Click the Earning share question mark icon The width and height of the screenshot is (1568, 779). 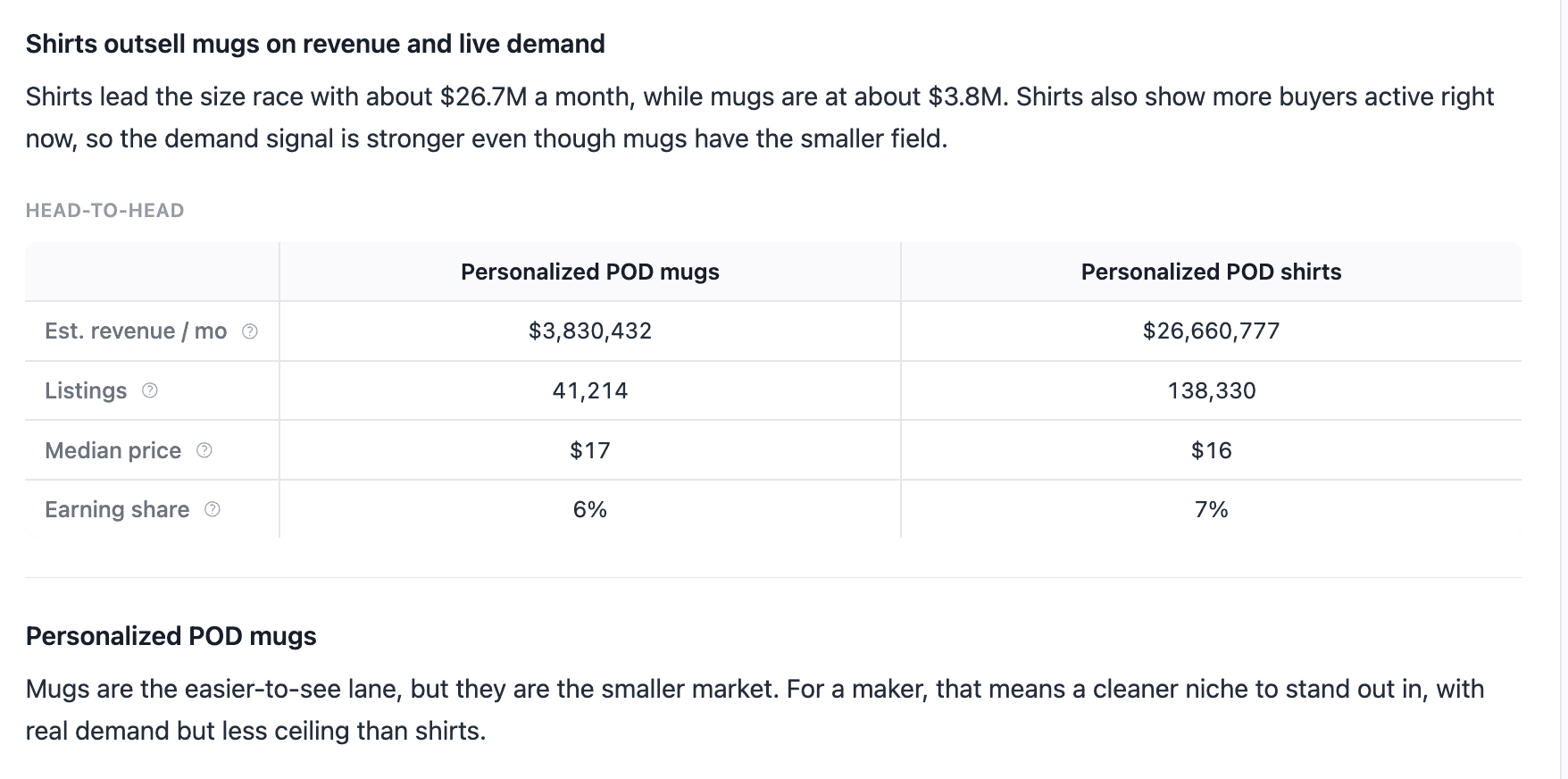pos(213,509)
